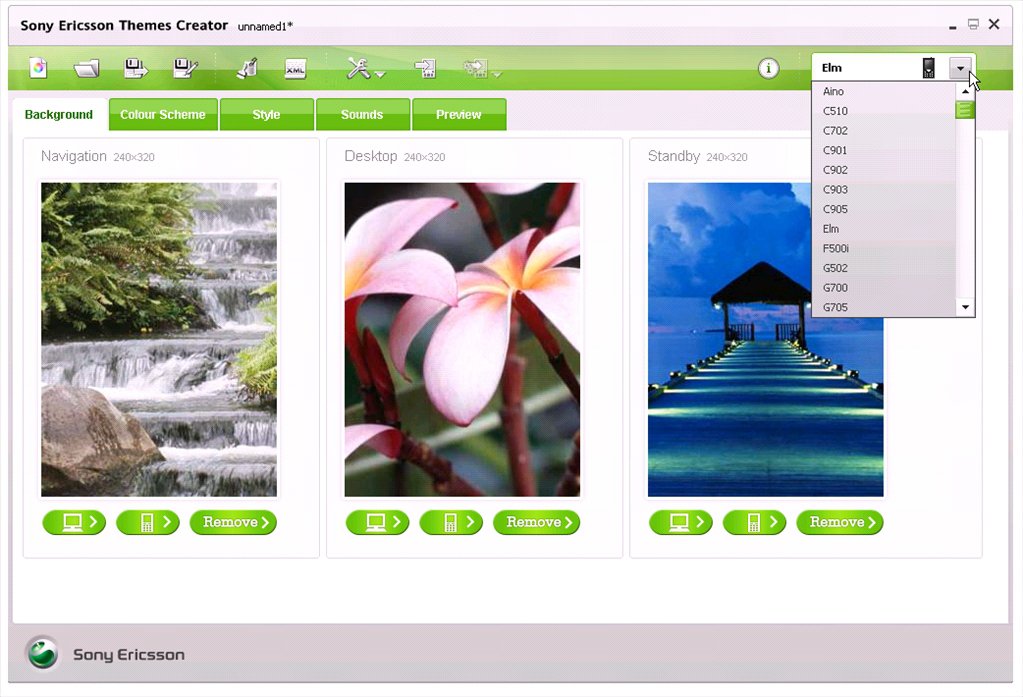Close the Themes Creator window
Screen dimensions: 1023x697
click(994, 24)
